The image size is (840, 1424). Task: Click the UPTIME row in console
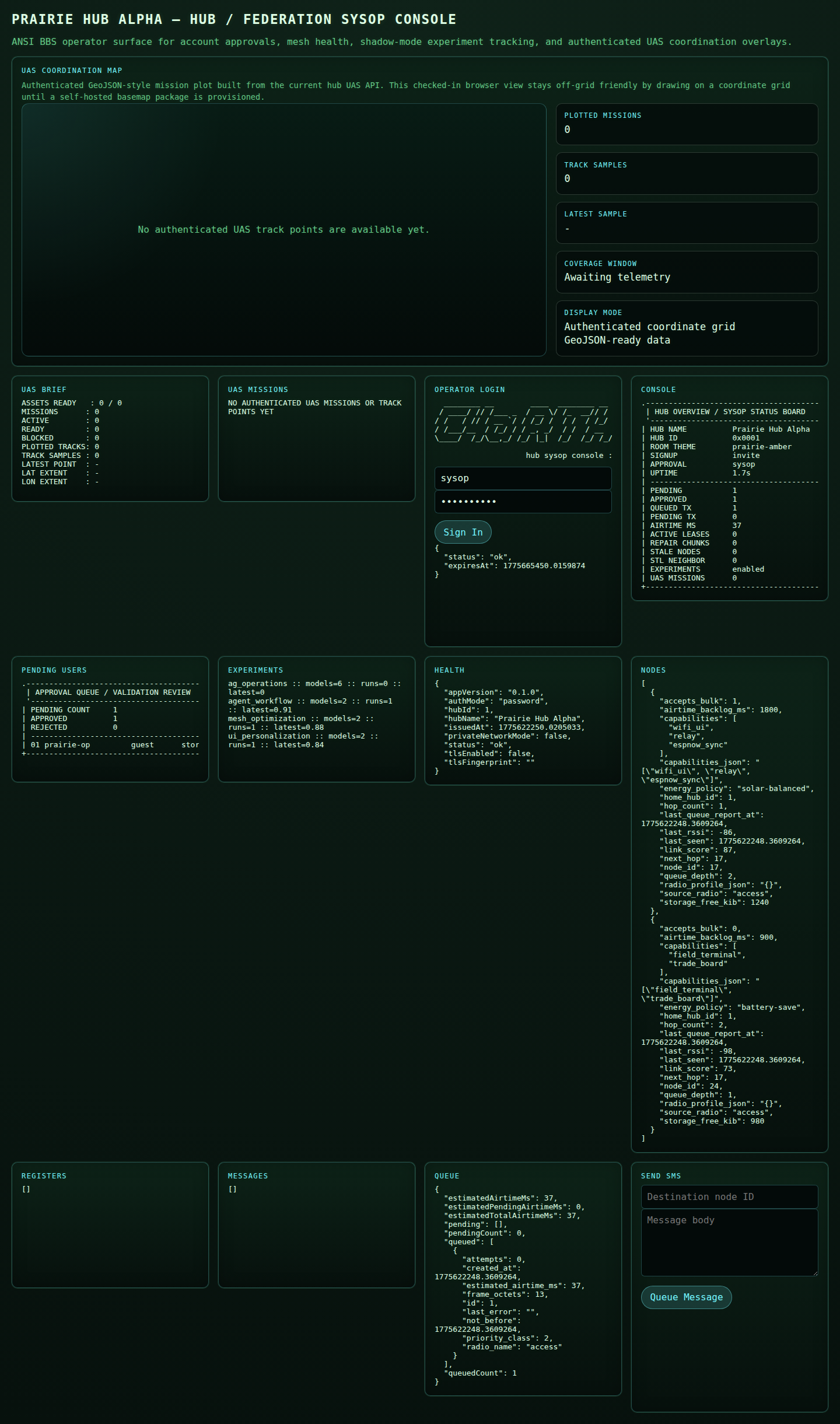point(696,473)
